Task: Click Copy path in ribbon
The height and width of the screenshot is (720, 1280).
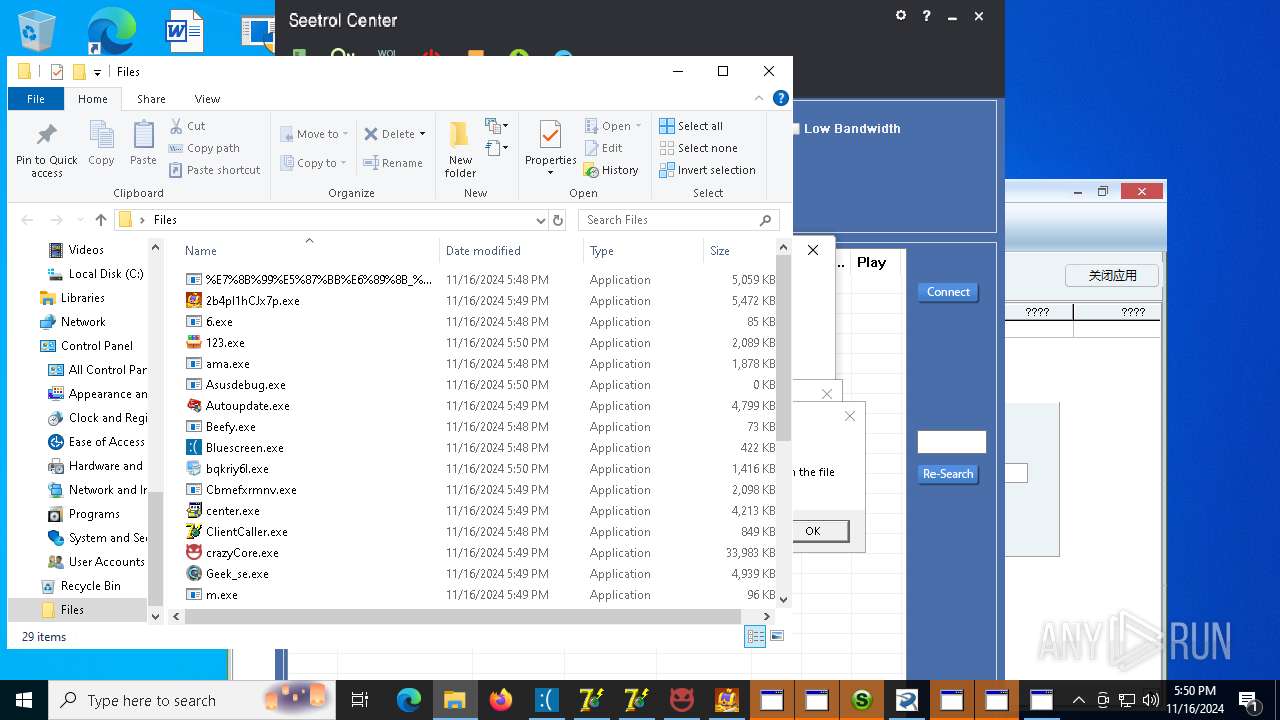Action: pos(205,148)
